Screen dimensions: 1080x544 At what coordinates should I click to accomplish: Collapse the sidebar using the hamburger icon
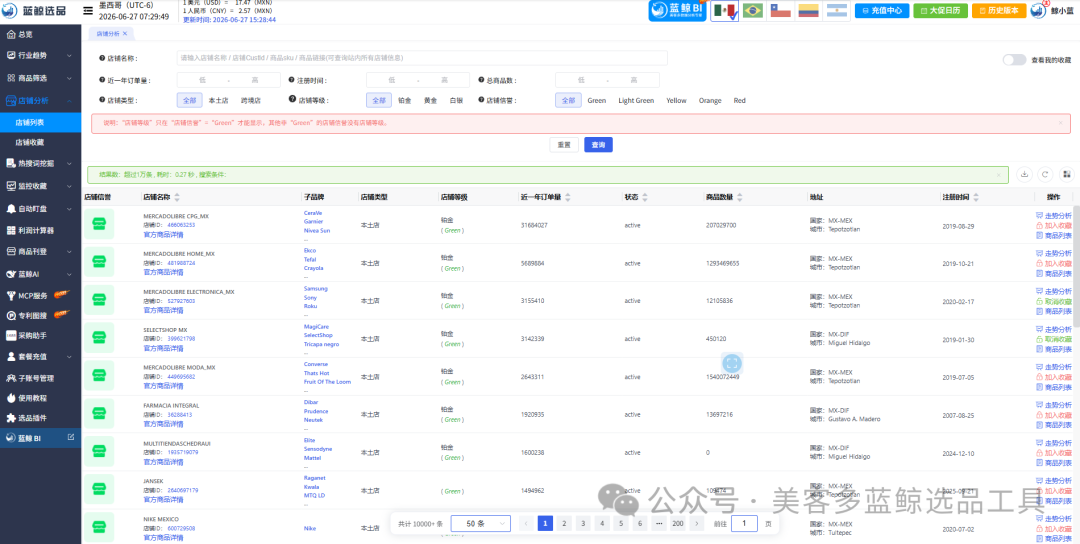(x=88, y=11)
